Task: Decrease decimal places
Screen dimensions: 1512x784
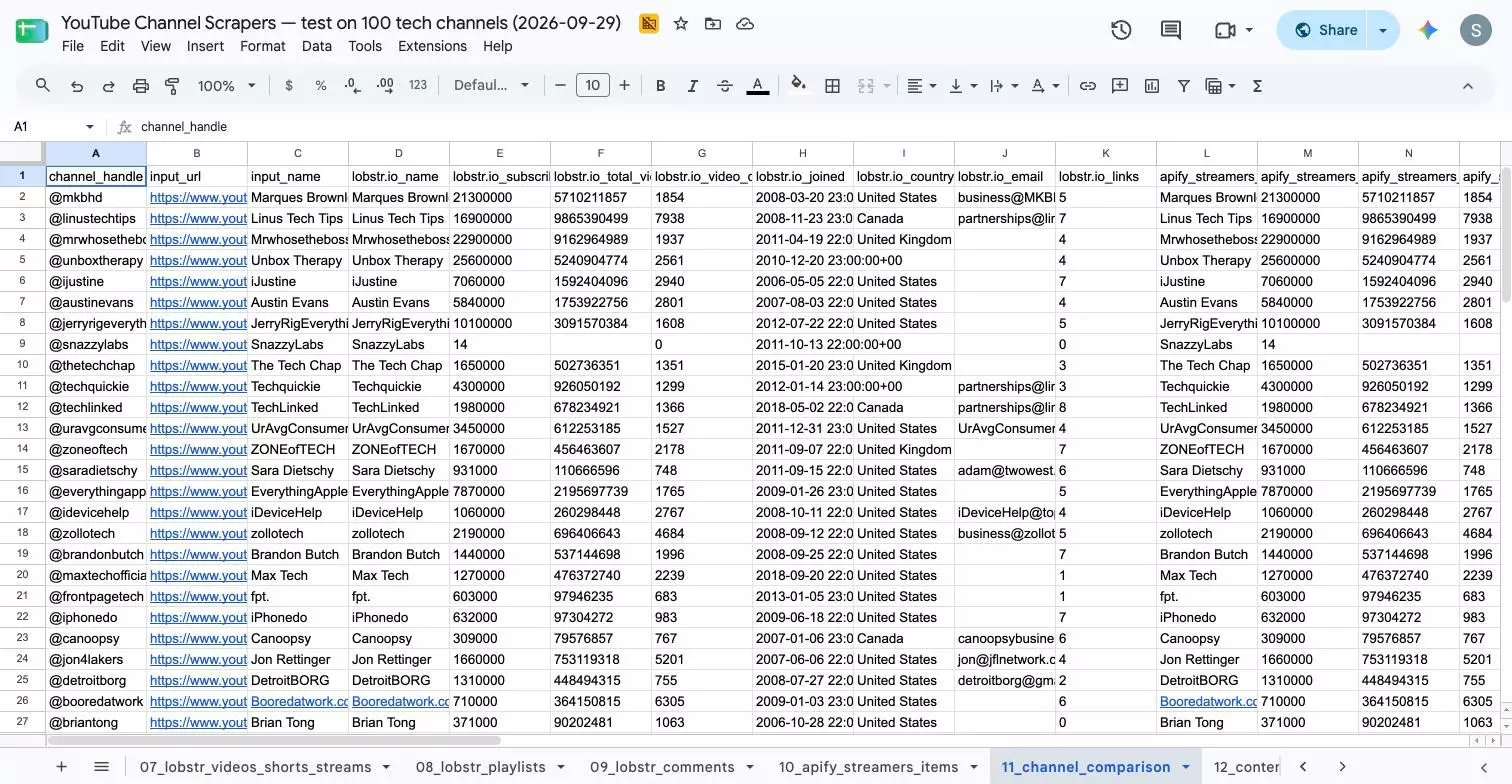Action: coord(352,86)
